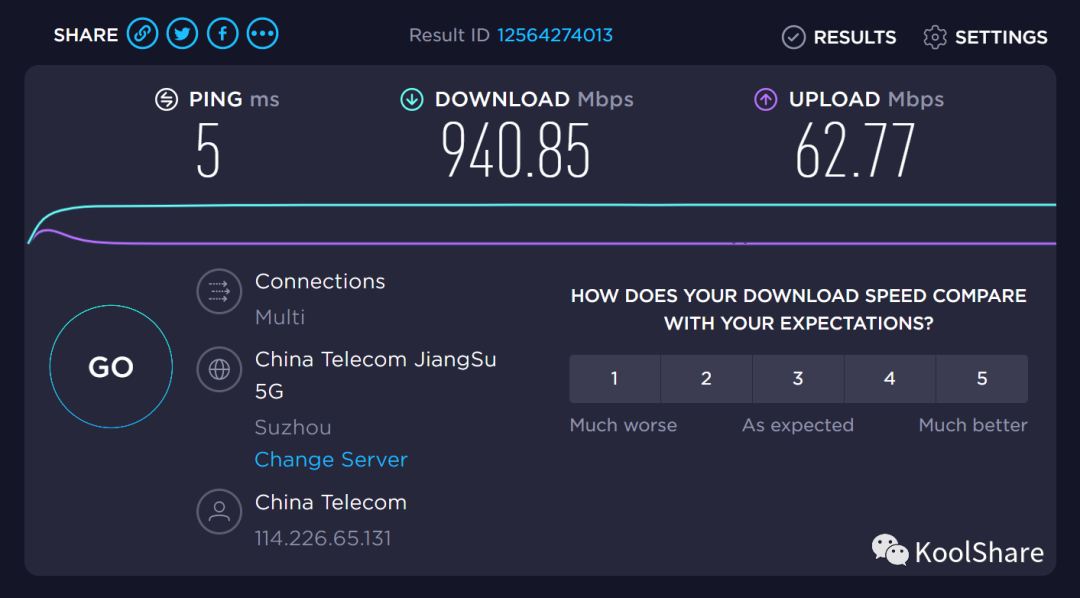Click the Results checkmark icon
This screenshot has height=598, width=1080.
coord(793,37)
